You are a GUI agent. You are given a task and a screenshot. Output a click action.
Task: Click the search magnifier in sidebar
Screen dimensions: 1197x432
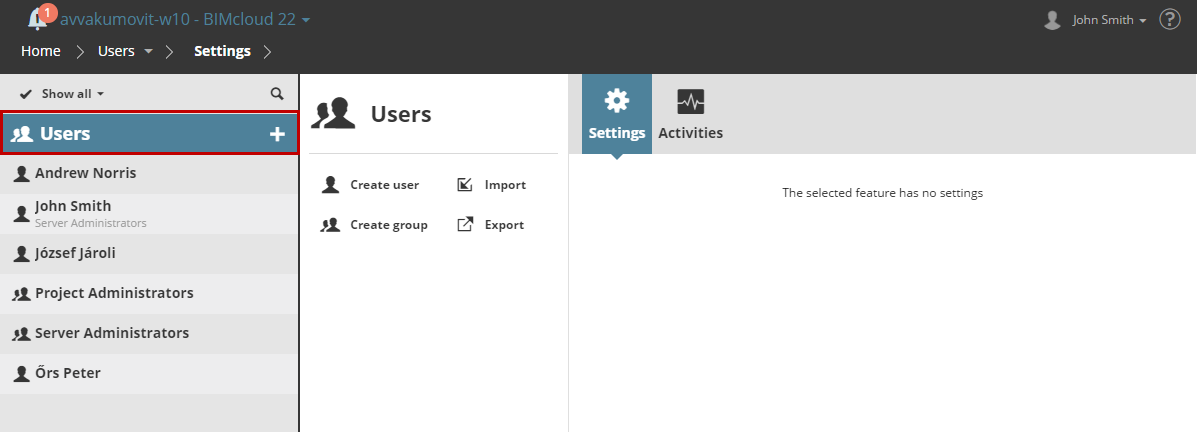pyautogui.click(x=277, y=94)
